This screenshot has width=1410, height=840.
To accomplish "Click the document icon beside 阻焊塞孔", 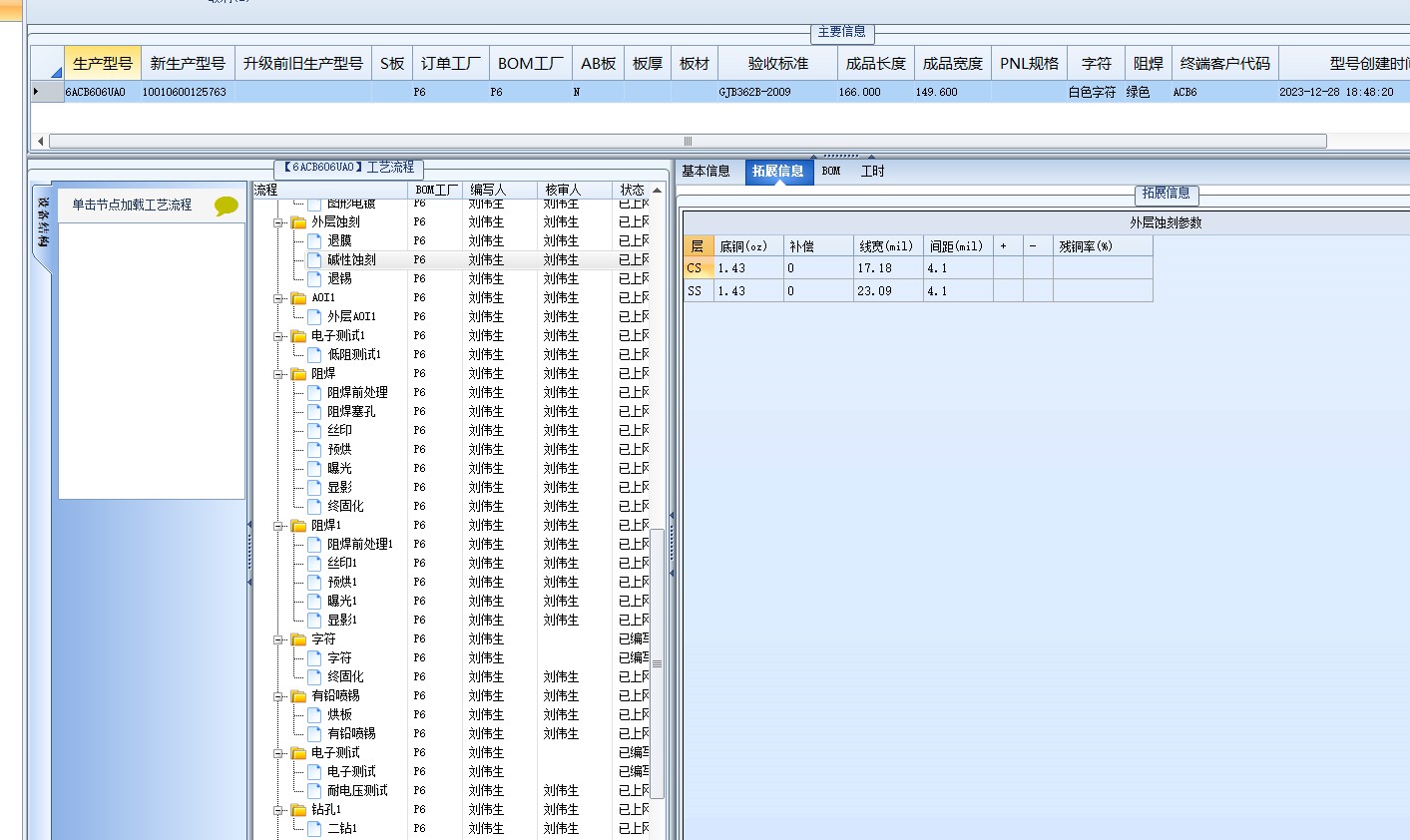I will (x=314, y=411).
